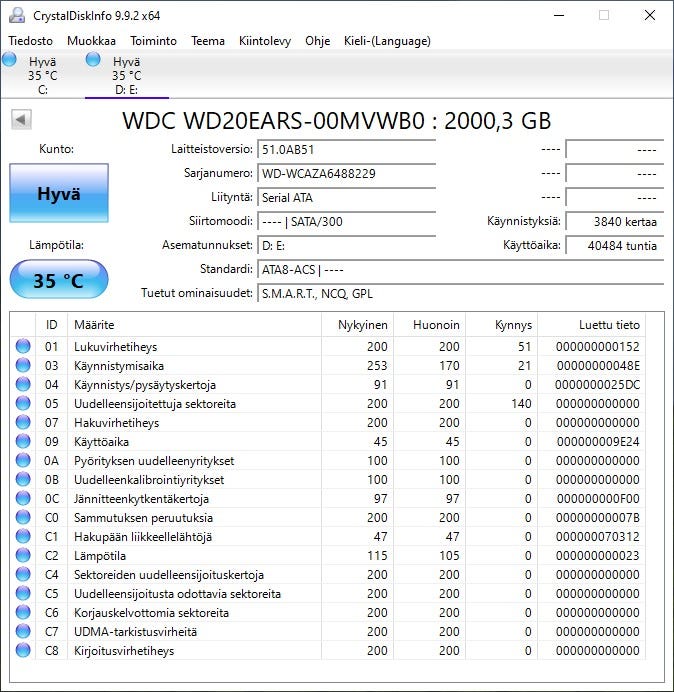
Task: Open the Muokkaa menu
Action: (x=91, y=41)
